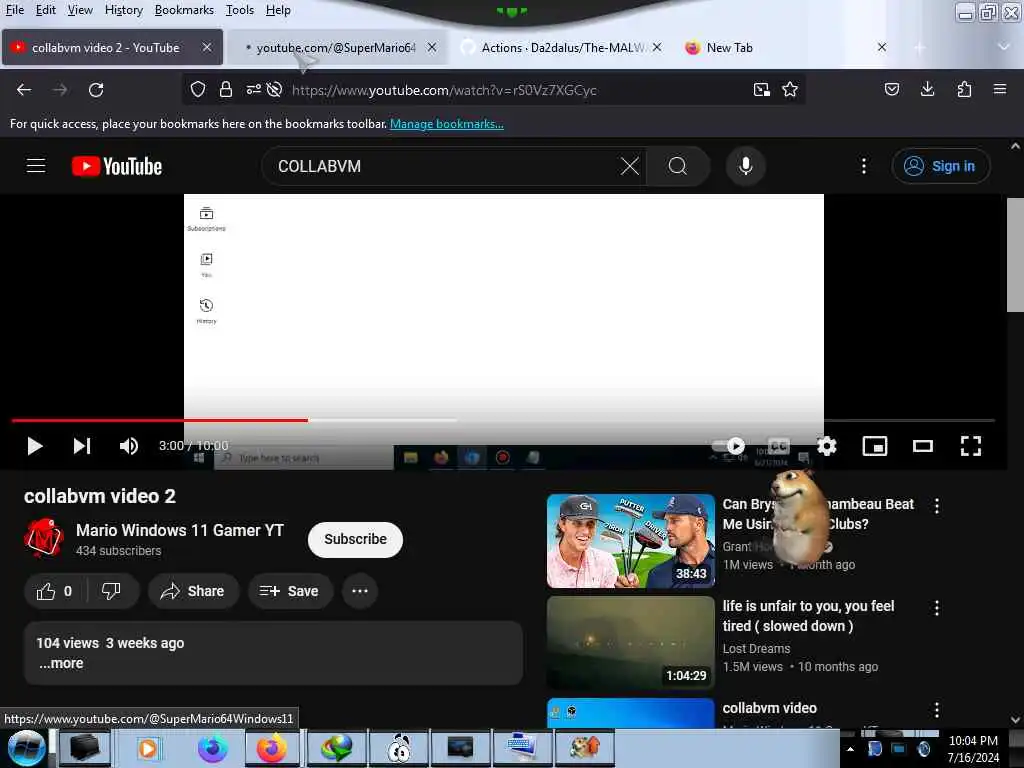Open Mario Windows 11 Gamer YT channel name
This screenshot has width=1024, height=768.
180,530
